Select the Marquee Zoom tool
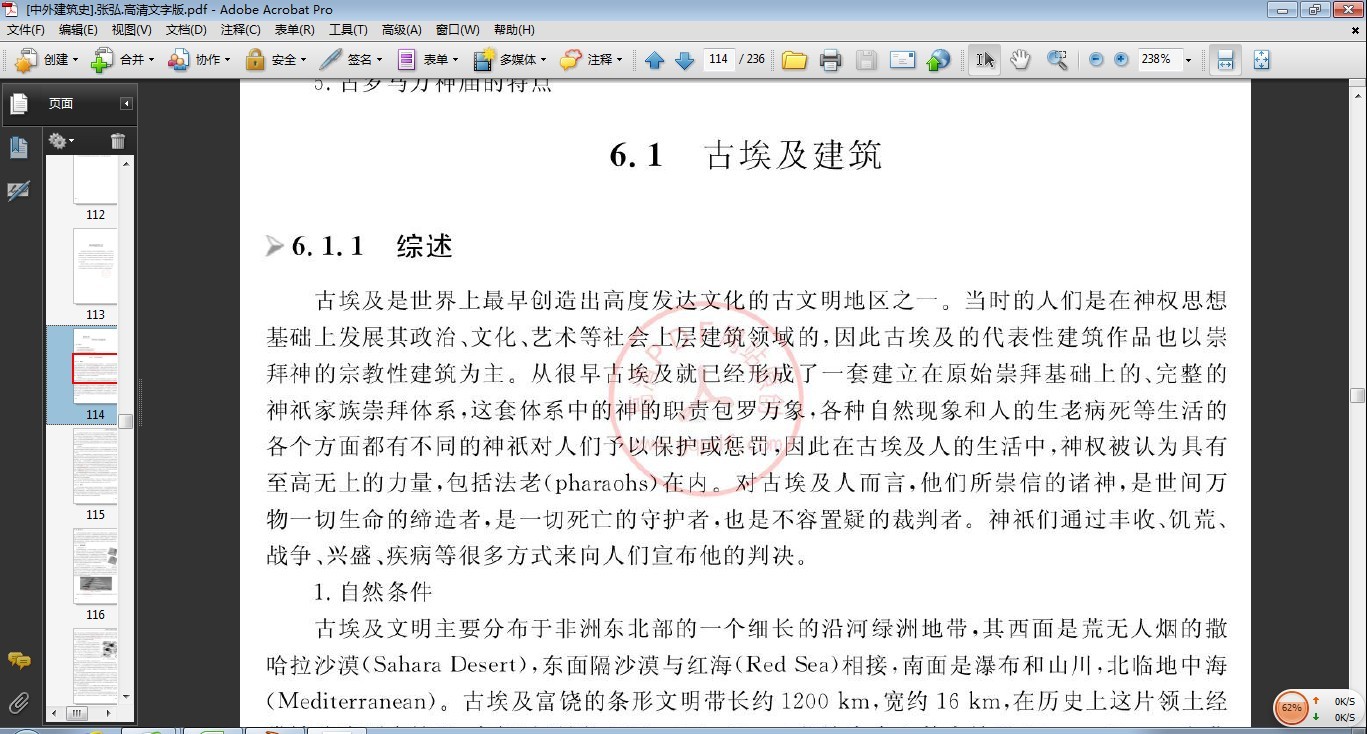 [1057, 60]
